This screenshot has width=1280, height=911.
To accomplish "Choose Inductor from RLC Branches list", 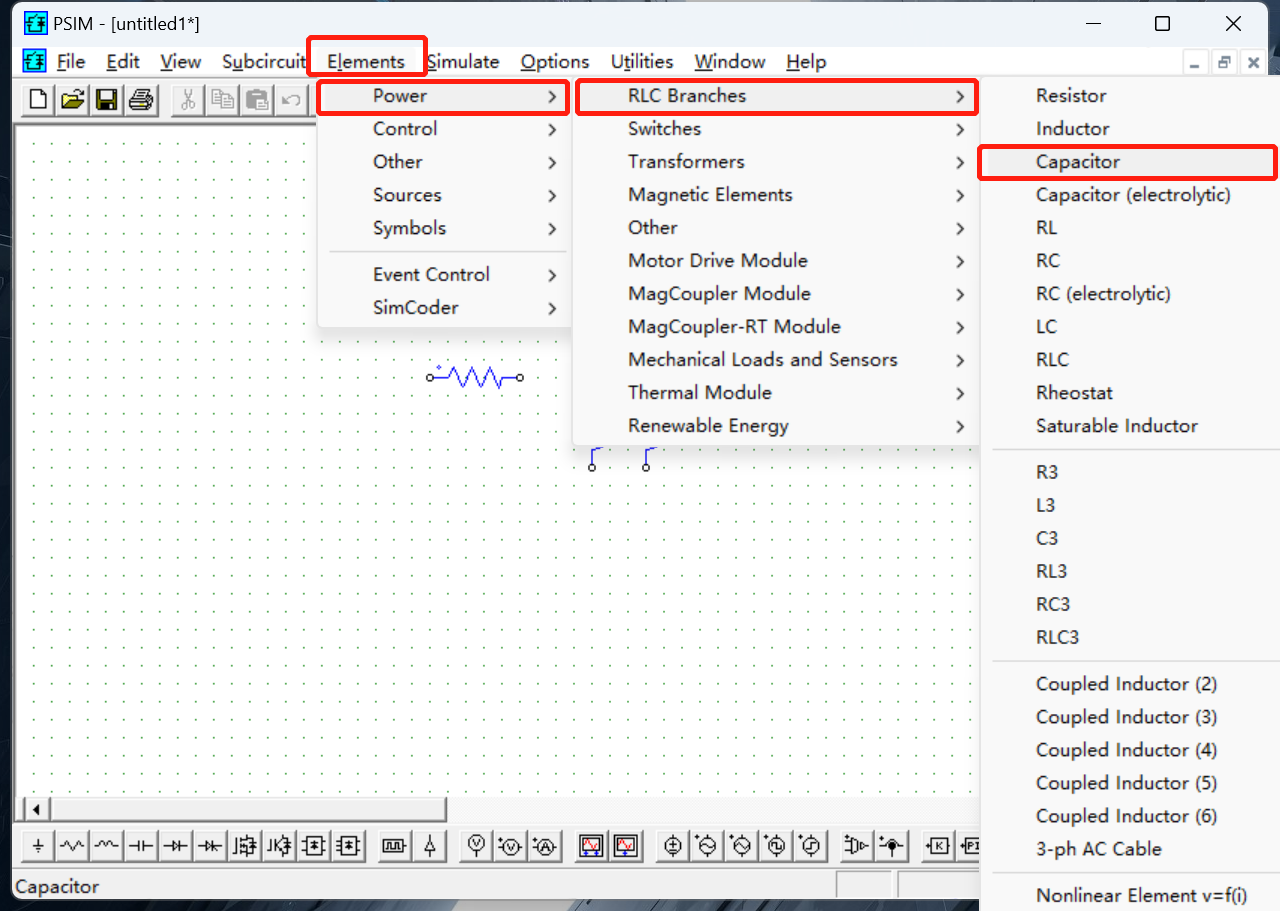I will tap(1128, 129).
